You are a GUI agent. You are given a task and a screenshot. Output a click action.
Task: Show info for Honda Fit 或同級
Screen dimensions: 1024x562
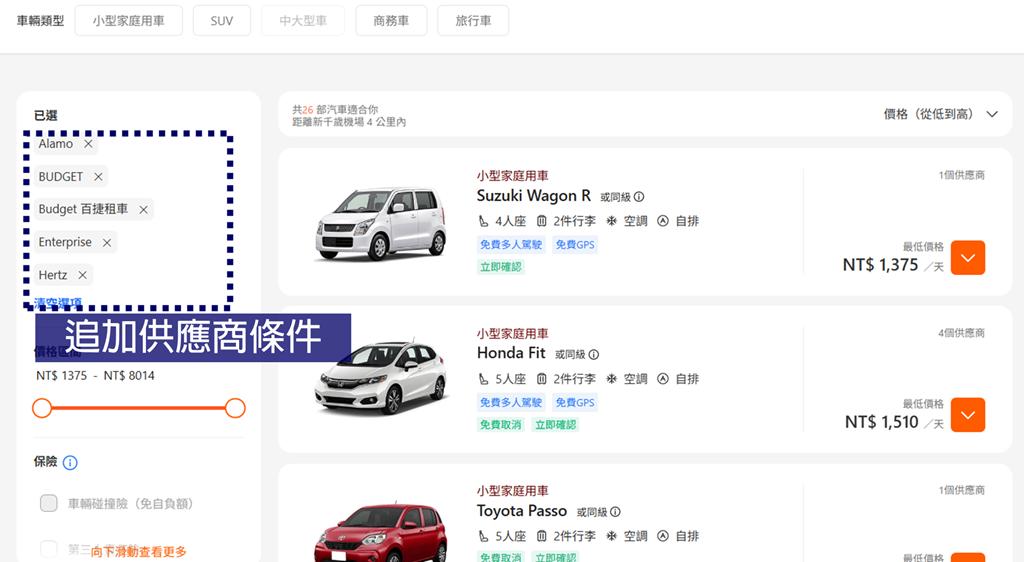coord(594,354)
